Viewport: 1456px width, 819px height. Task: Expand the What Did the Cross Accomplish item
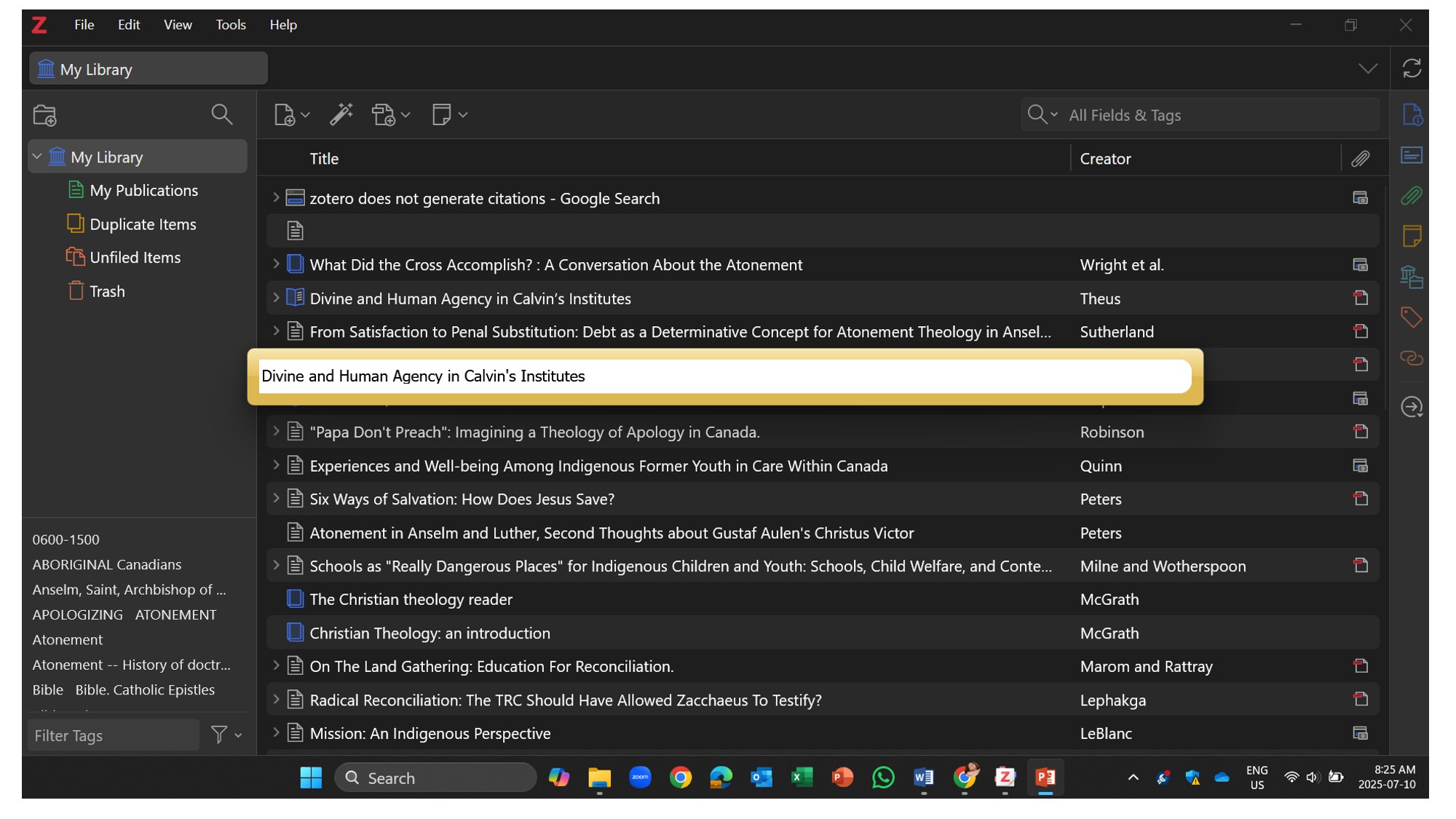pyautogui.click(x=276, y=264)
